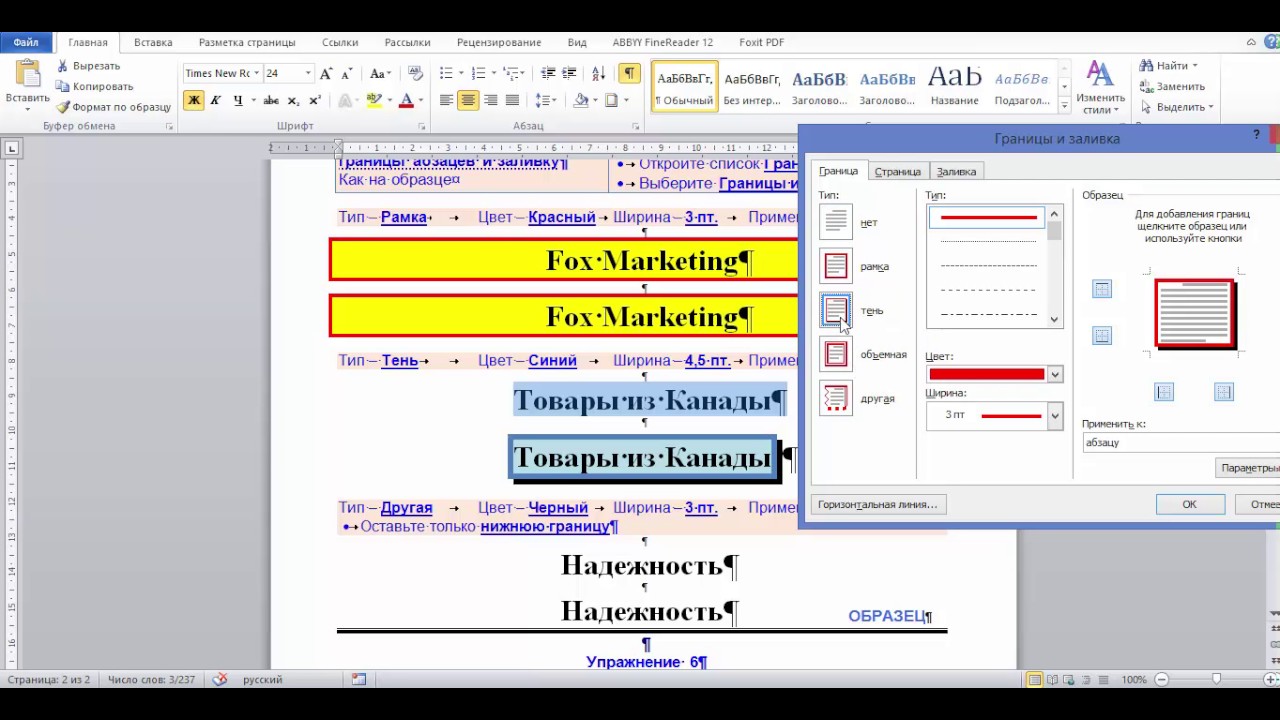The image size is (1280, 720).
Task: Click red color swatch under Цвет
Action: click(986, 374)
